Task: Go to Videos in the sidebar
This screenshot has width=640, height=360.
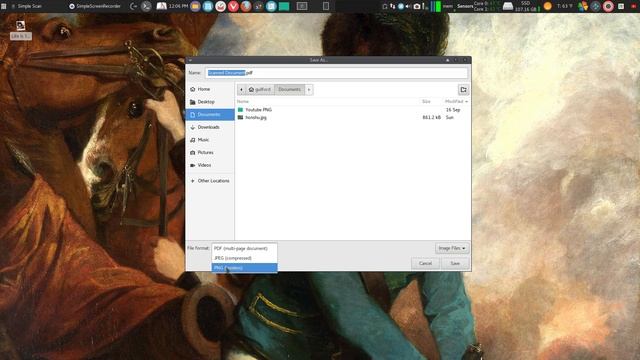Action: [x=210, y=165]
